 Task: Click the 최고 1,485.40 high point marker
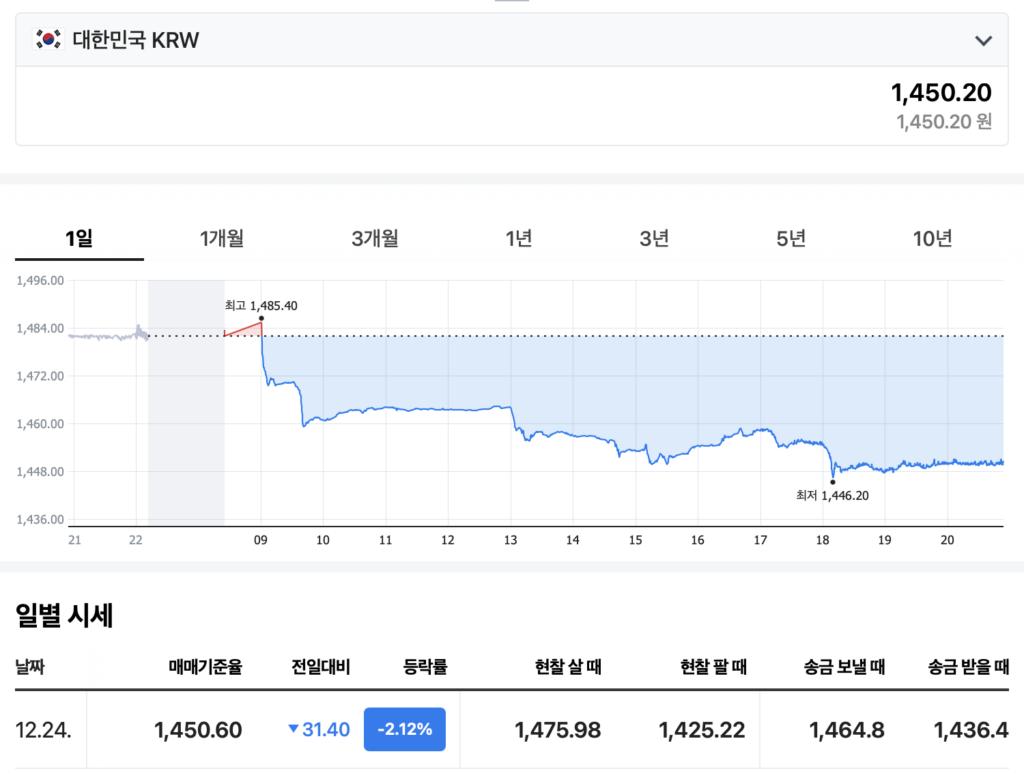point(261,318)
